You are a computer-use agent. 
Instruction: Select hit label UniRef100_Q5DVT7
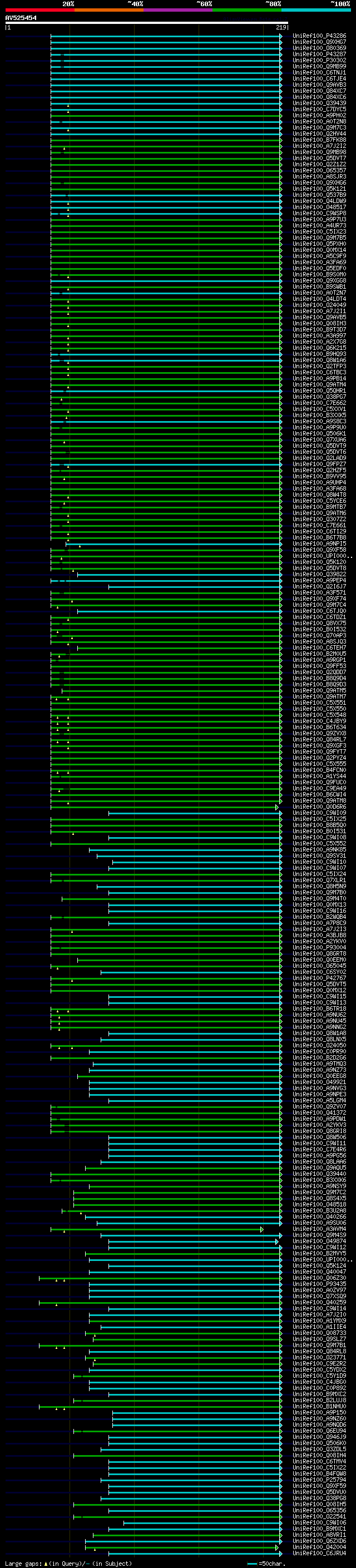pyautogui.click(x=319, y=159)
